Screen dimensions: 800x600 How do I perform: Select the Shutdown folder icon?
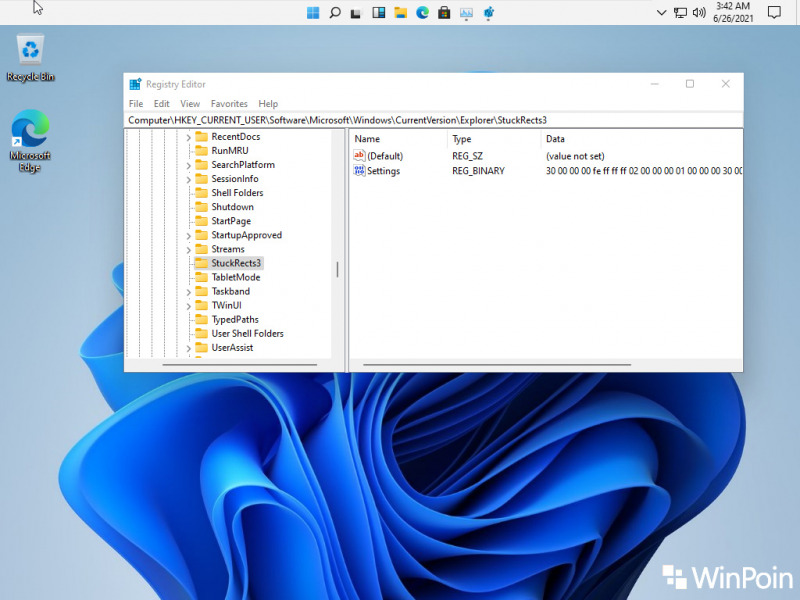[x=202, y=207]
